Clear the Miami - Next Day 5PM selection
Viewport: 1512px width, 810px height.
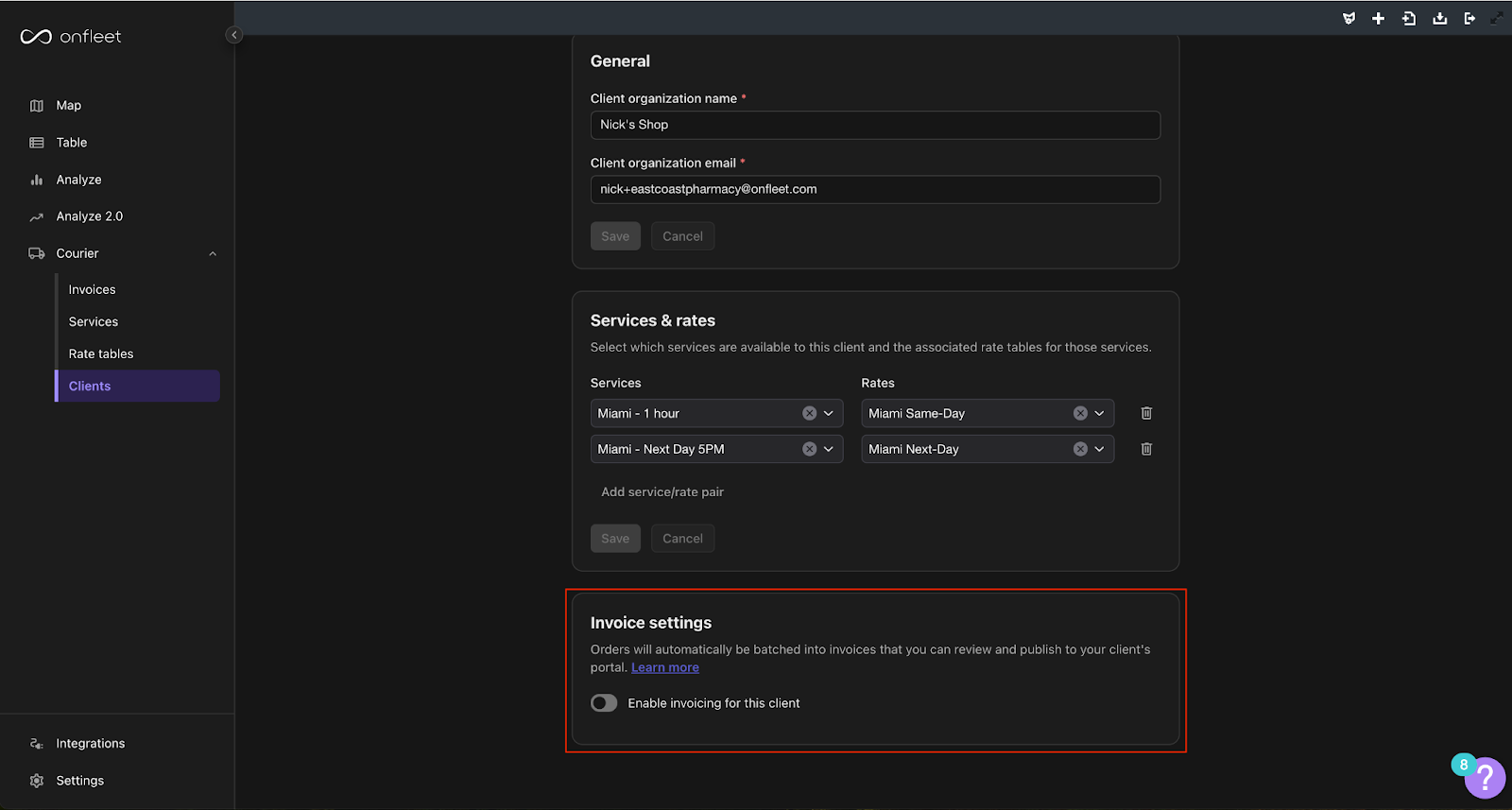[x=809, y=449]
